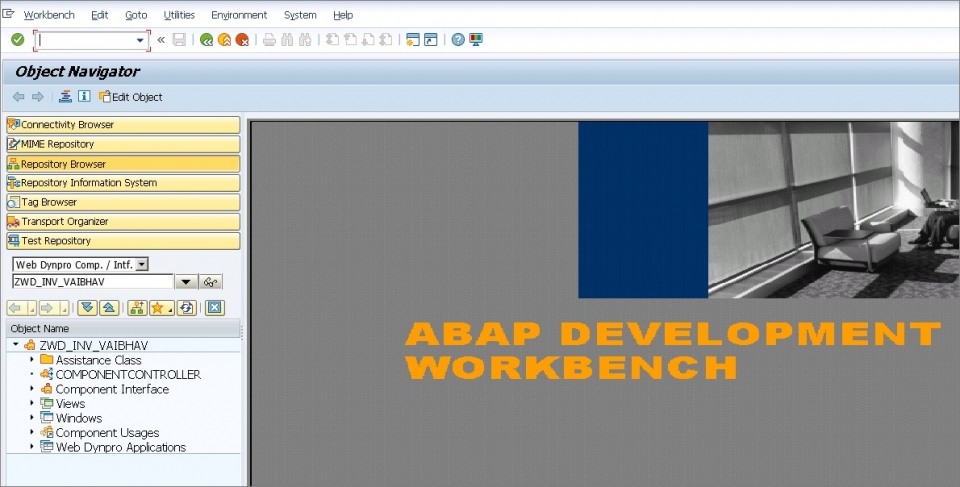Image resolution: width=960 pixels, height=487 pixels.
Task: Expand the Views node
Action: [32, 403]
